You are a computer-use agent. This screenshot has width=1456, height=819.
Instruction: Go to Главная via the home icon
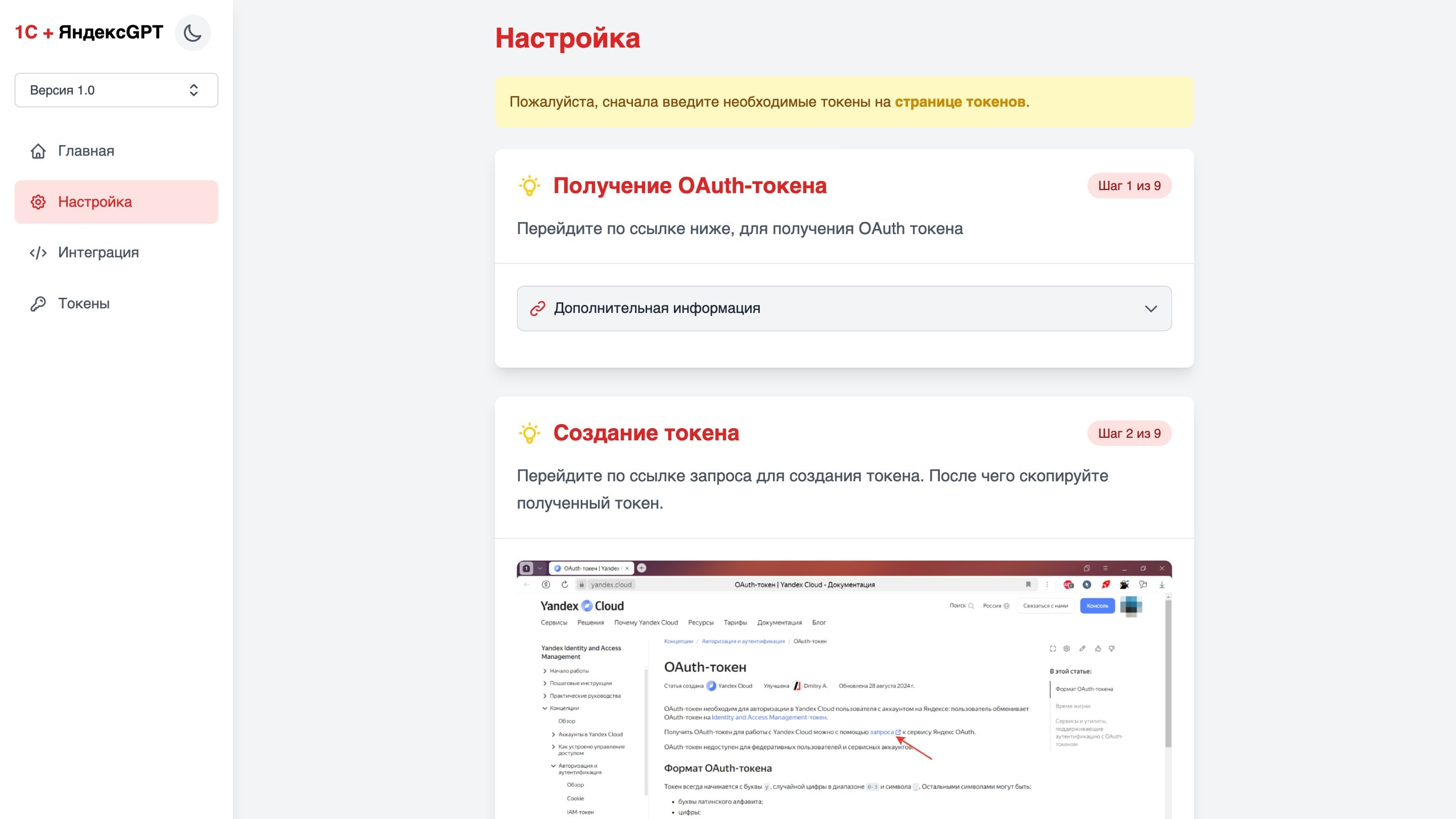pyautogui.click(x=38, y=151)
